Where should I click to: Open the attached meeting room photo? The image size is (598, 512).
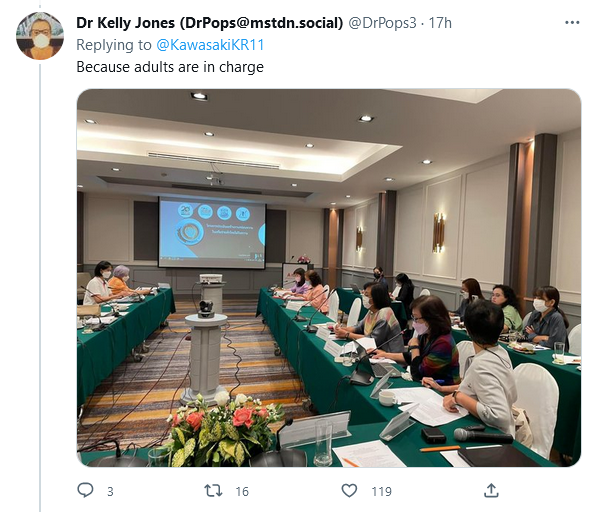329,278
